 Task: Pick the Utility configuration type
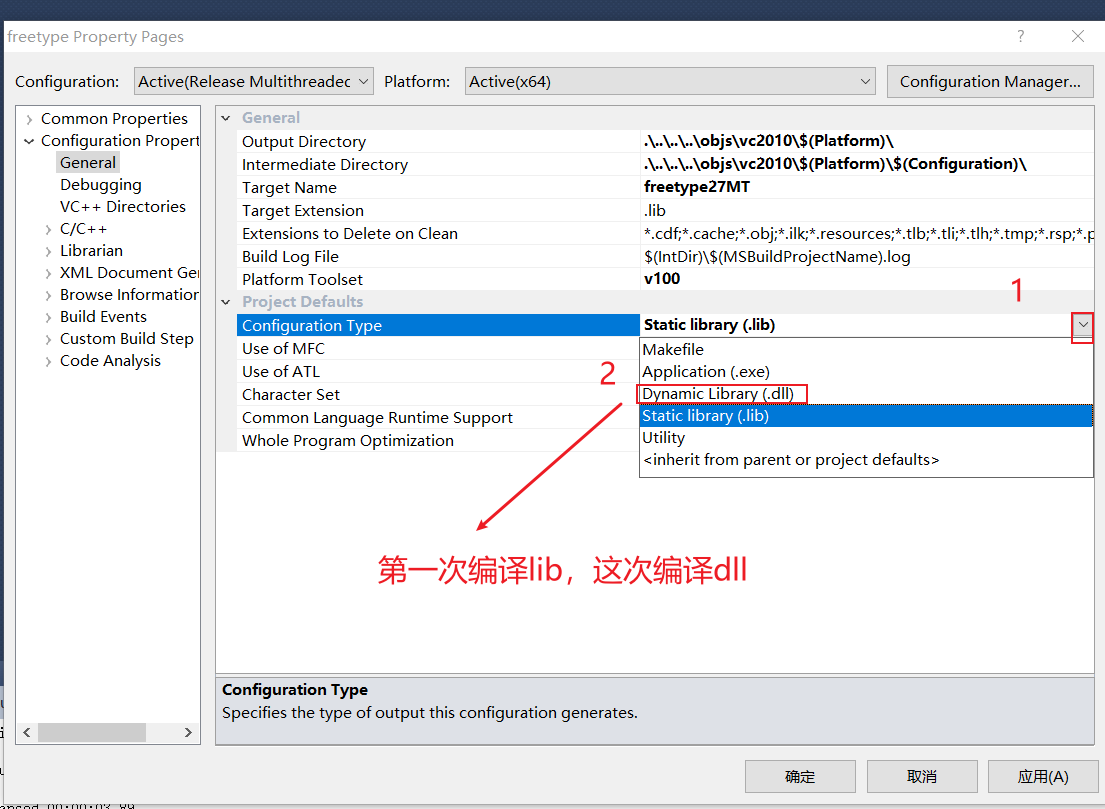coord(664,438)
